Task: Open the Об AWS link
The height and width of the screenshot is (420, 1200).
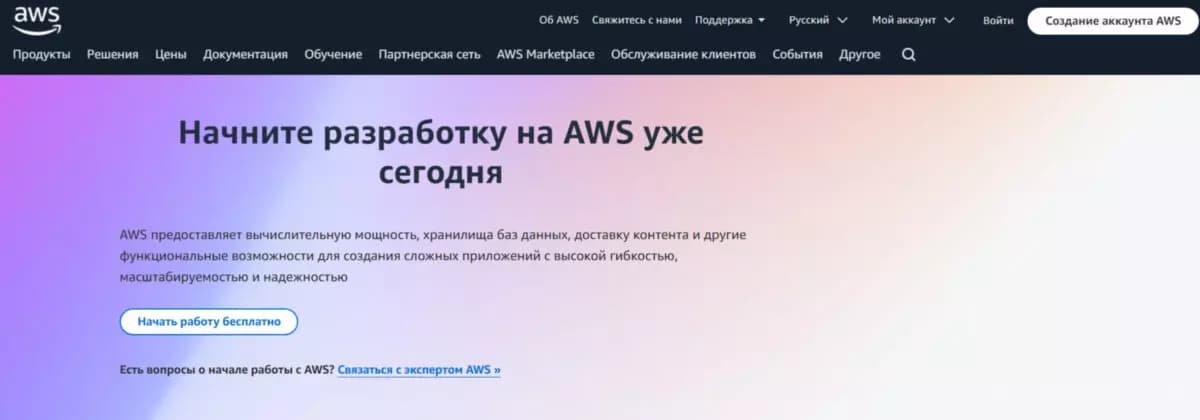Action: coord(560,20)
